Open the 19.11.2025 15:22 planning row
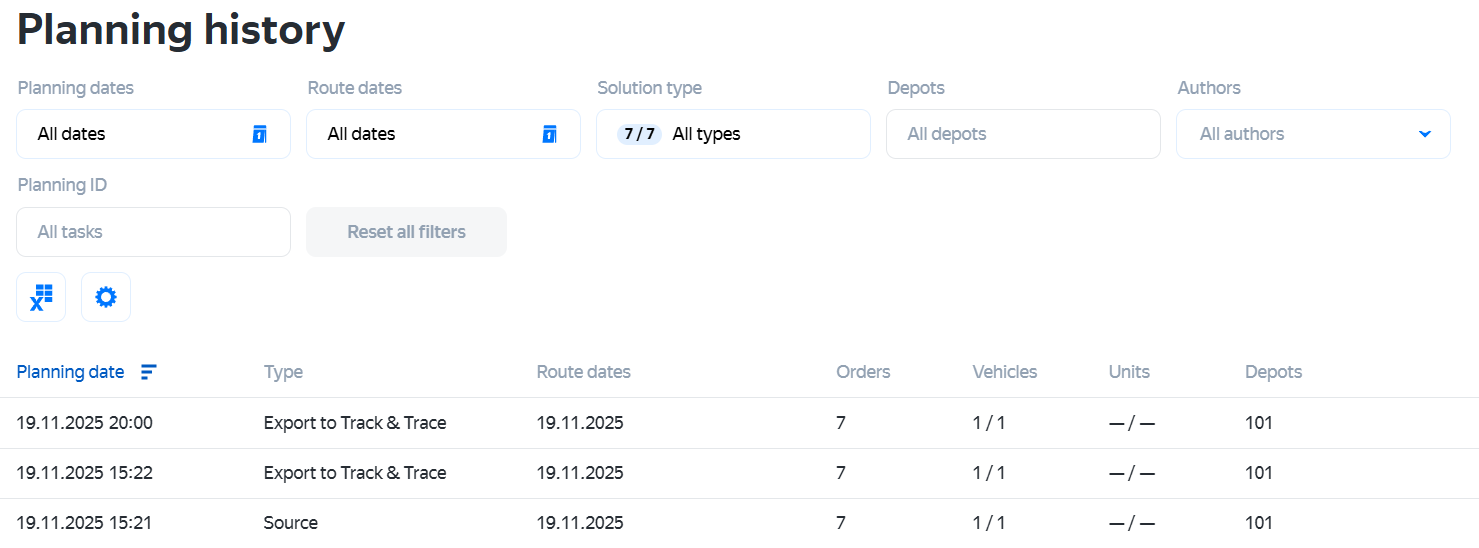This screenshot has height=548, width=1479. [84, 473]
